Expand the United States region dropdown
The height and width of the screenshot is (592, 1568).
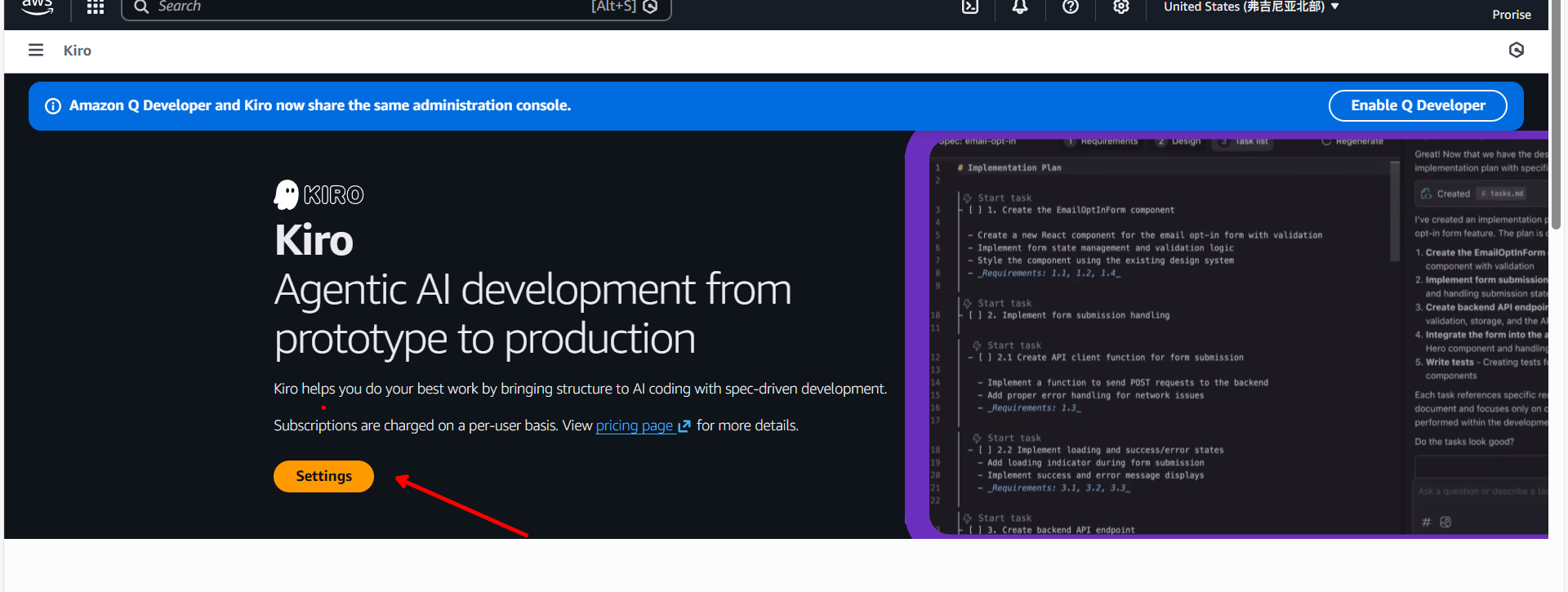coord(1250,7)
